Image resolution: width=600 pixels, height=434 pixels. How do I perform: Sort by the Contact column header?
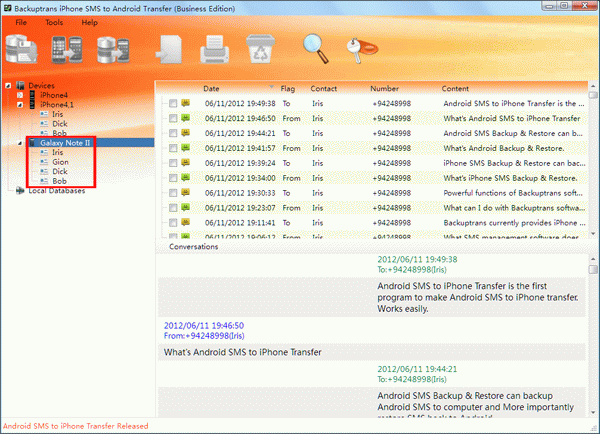323,88
